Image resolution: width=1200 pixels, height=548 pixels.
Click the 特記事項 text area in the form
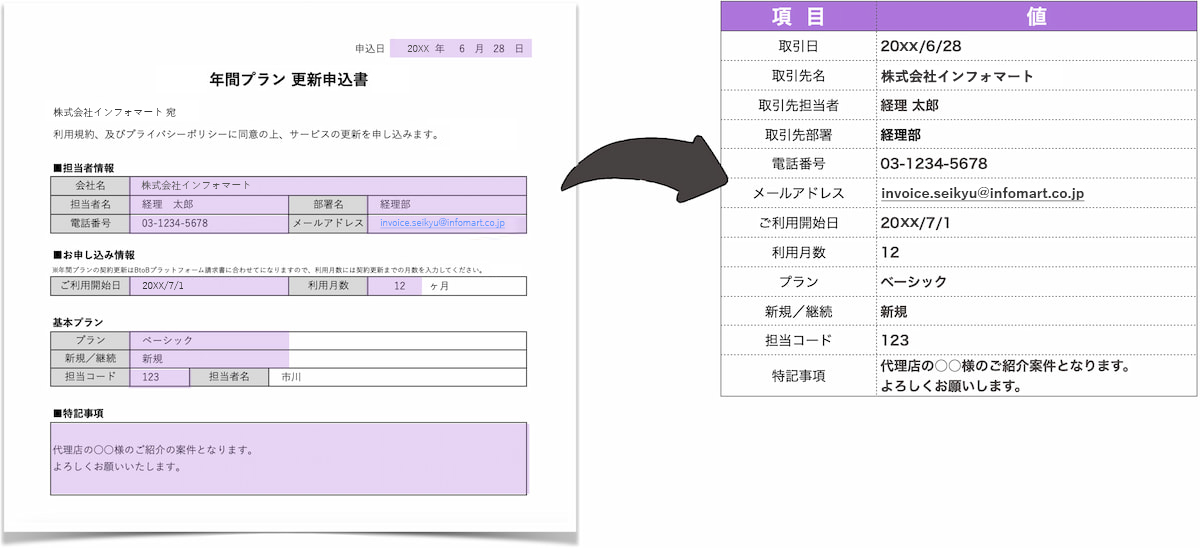(x=289, y=459)
